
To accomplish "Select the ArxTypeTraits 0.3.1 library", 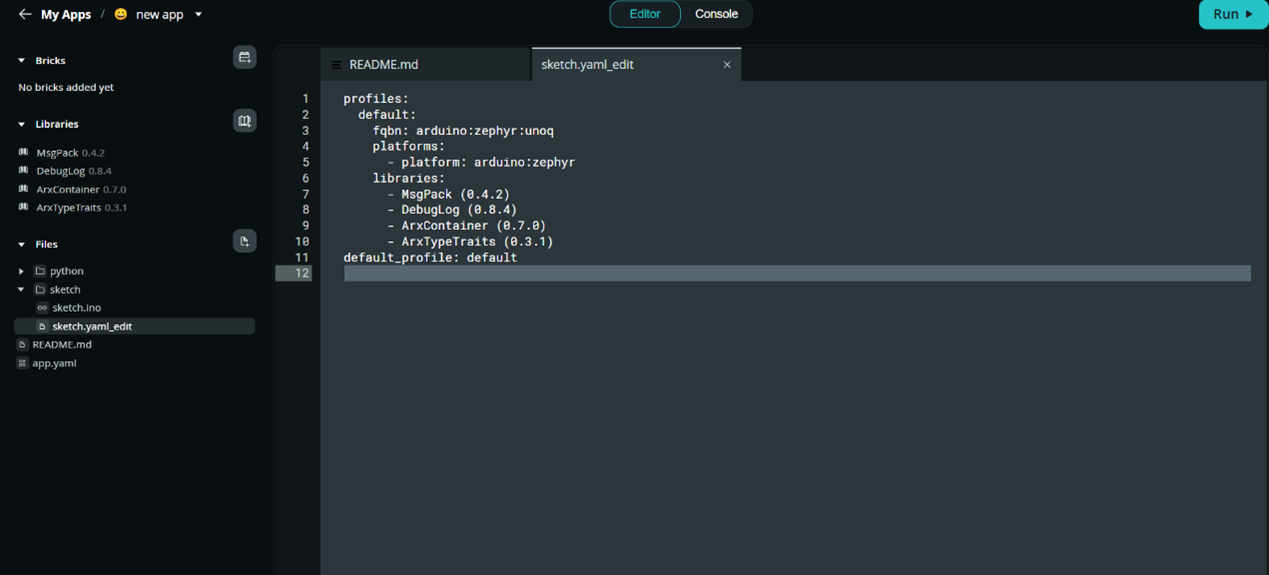I will (81, 208).
